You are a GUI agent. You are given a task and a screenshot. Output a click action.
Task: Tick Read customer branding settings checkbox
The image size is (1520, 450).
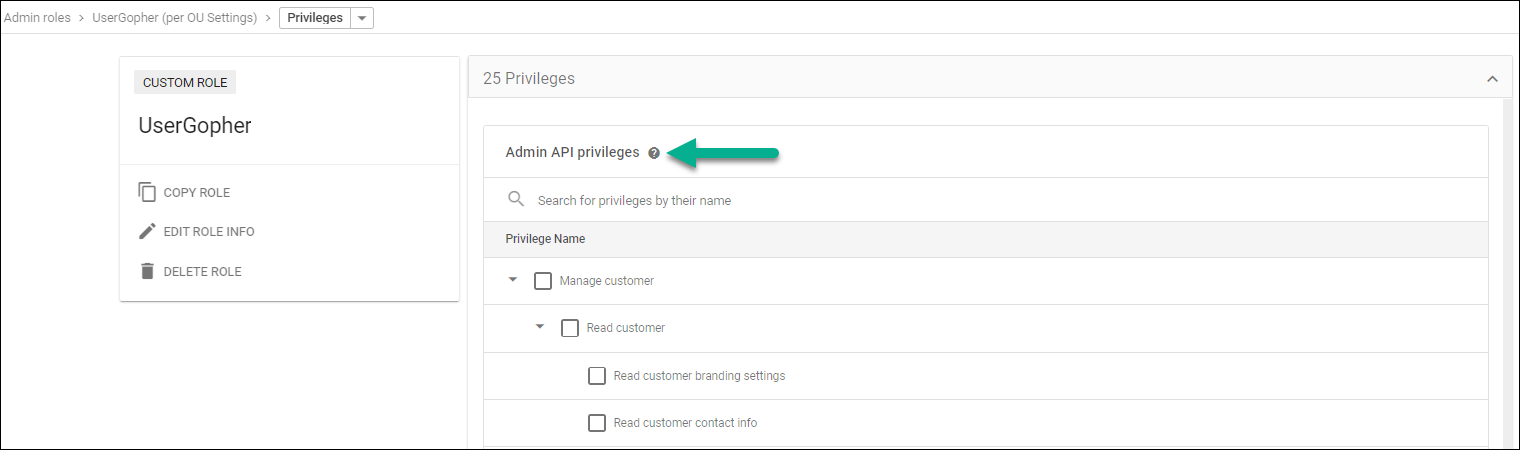(x=597, y=376)
